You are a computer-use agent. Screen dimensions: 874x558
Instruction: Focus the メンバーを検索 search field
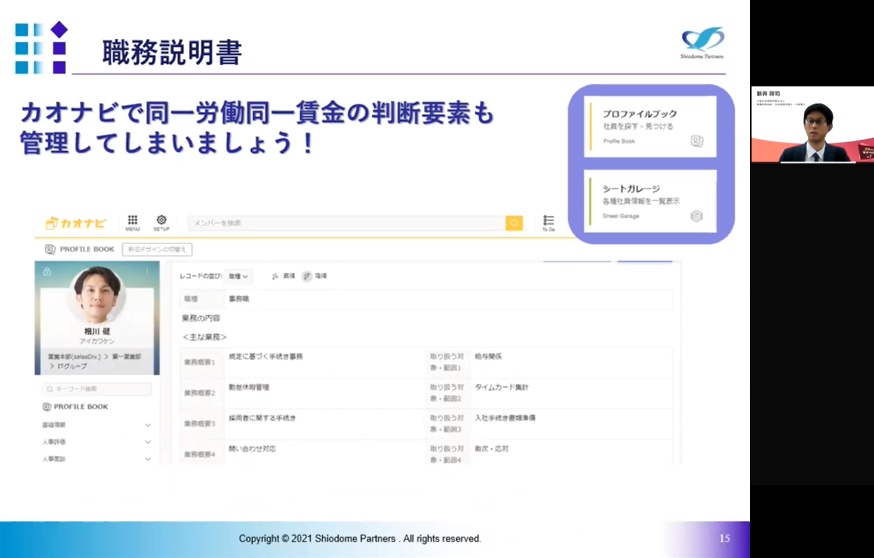346,223
